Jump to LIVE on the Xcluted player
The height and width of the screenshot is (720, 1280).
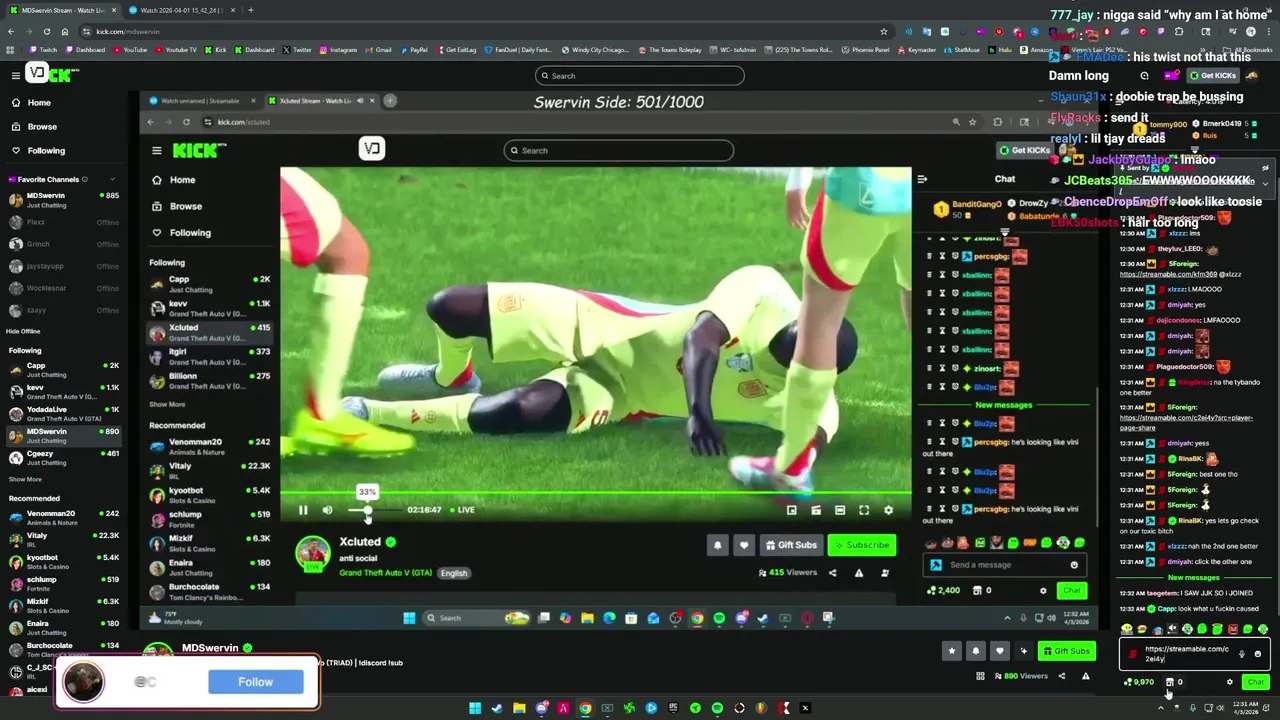[462, 510]
